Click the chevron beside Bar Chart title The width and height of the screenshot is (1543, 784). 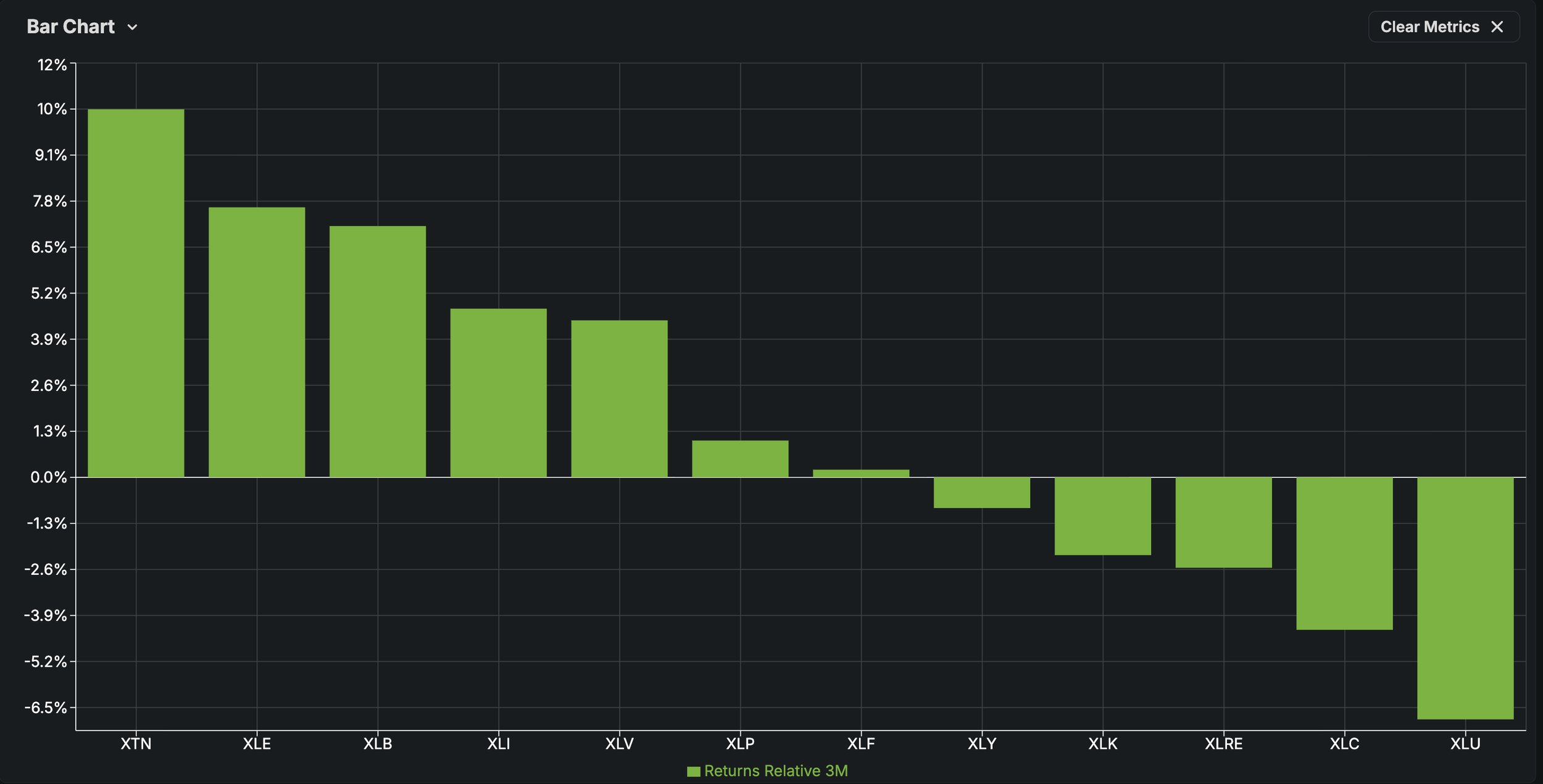(x=132, y=27)
